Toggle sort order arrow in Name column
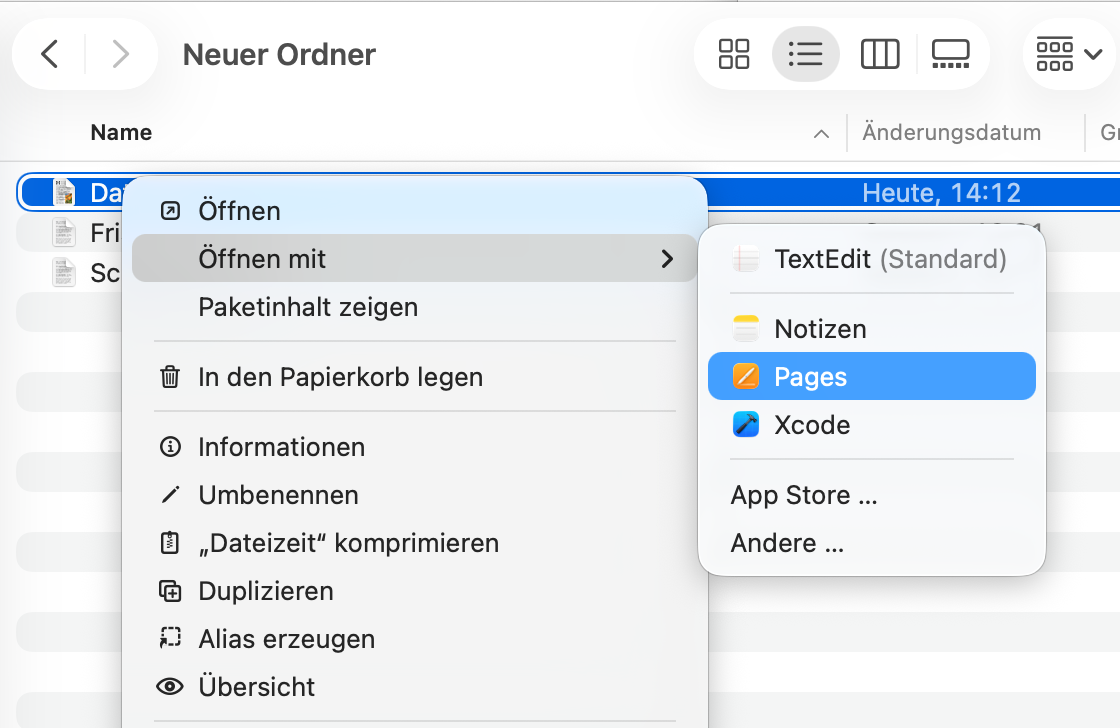Viewport: 1120px width, 728px height. (x=821, y=134)
